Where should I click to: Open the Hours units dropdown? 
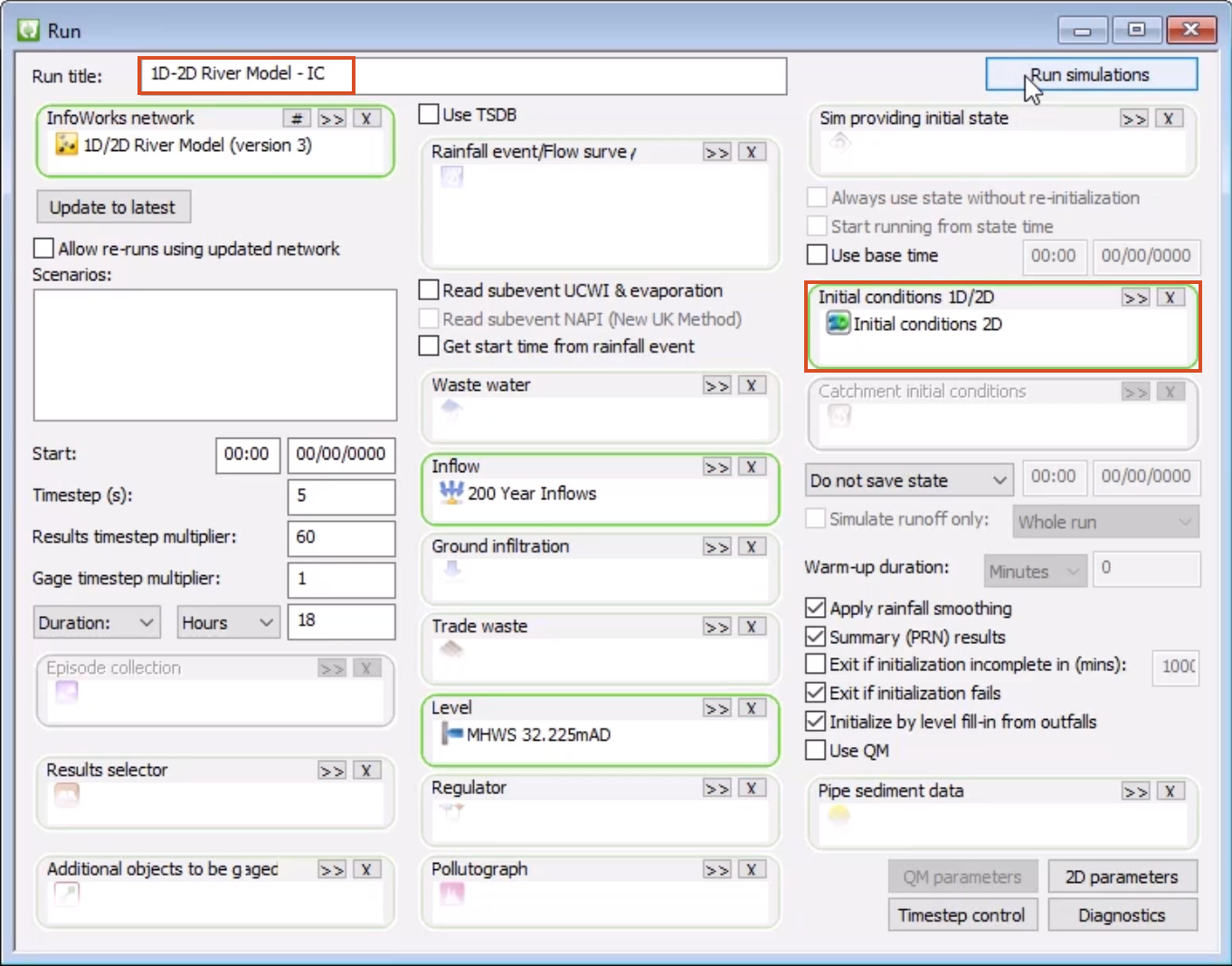pos(228,622)
